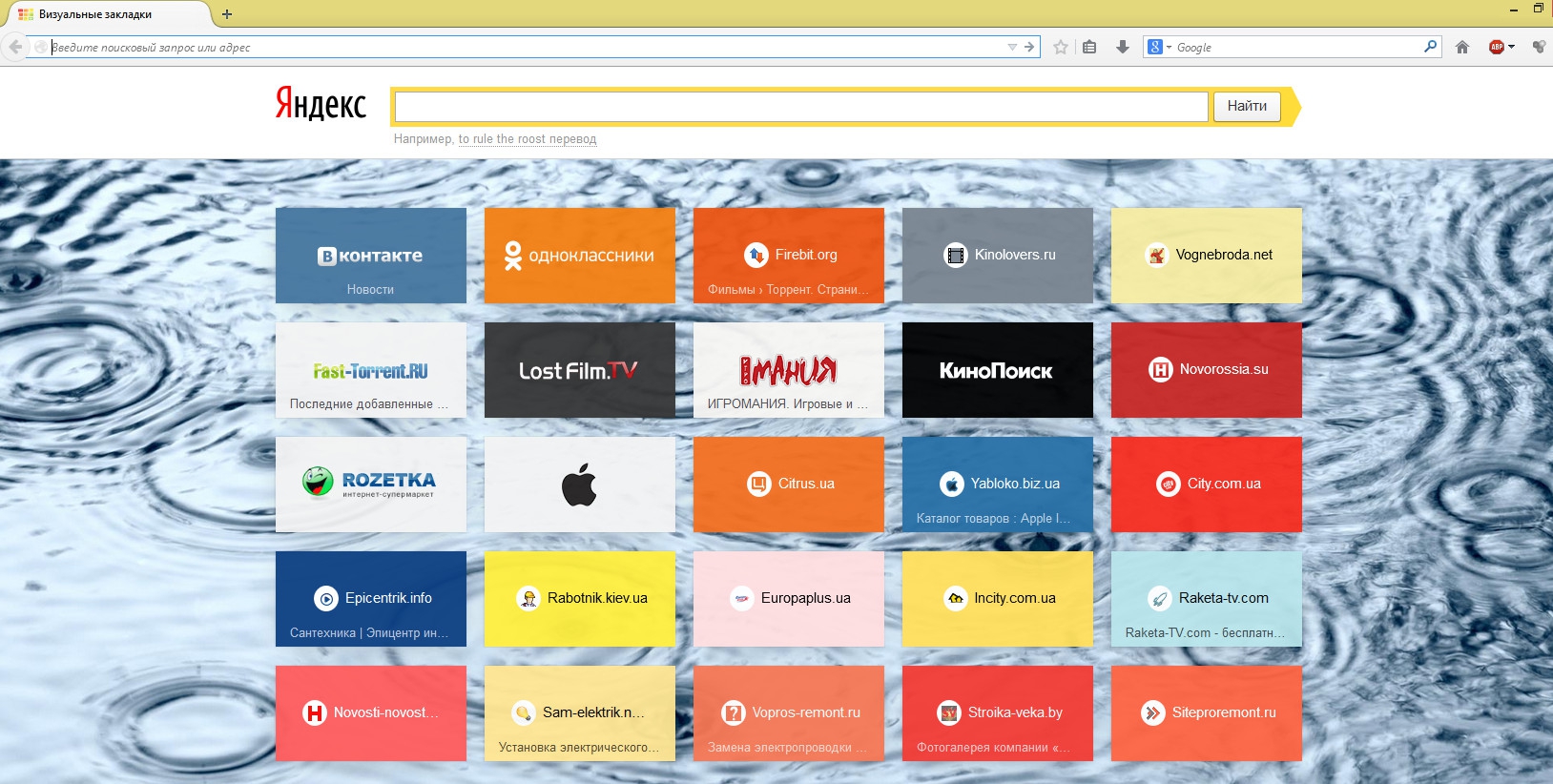Expand the Adblock Plus dropdown arrow
The height and width of the screenshot is (784, 1553).
click(1511, 47)
